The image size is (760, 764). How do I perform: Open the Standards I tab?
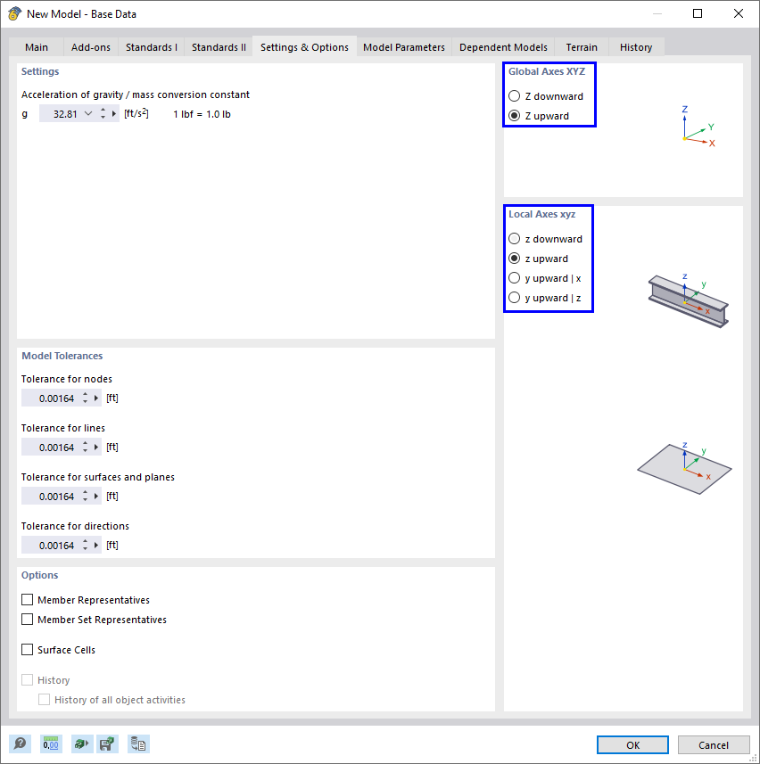point(152,47)
